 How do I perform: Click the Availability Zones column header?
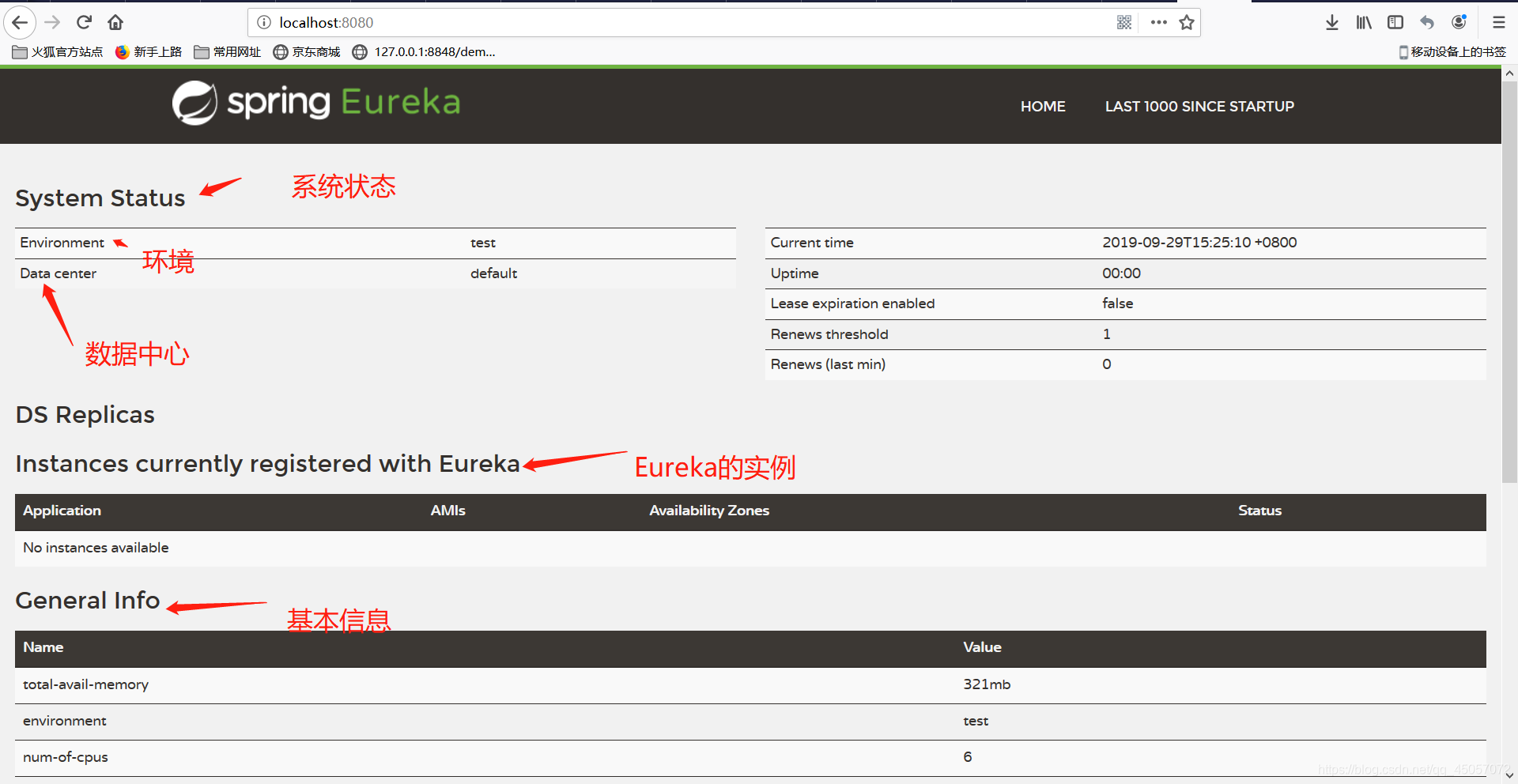pyautogui.click(x=709, y=511)
